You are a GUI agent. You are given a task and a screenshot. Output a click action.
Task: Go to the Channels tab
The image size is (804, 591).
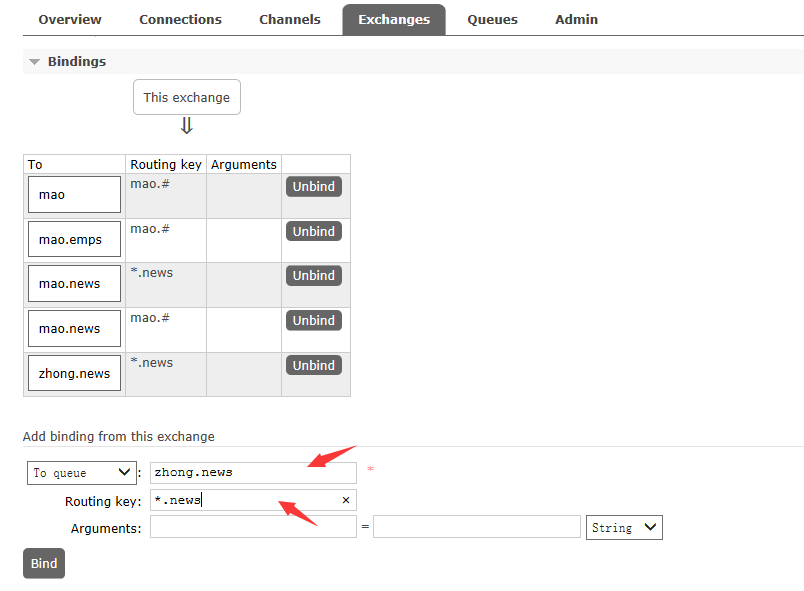290,19
